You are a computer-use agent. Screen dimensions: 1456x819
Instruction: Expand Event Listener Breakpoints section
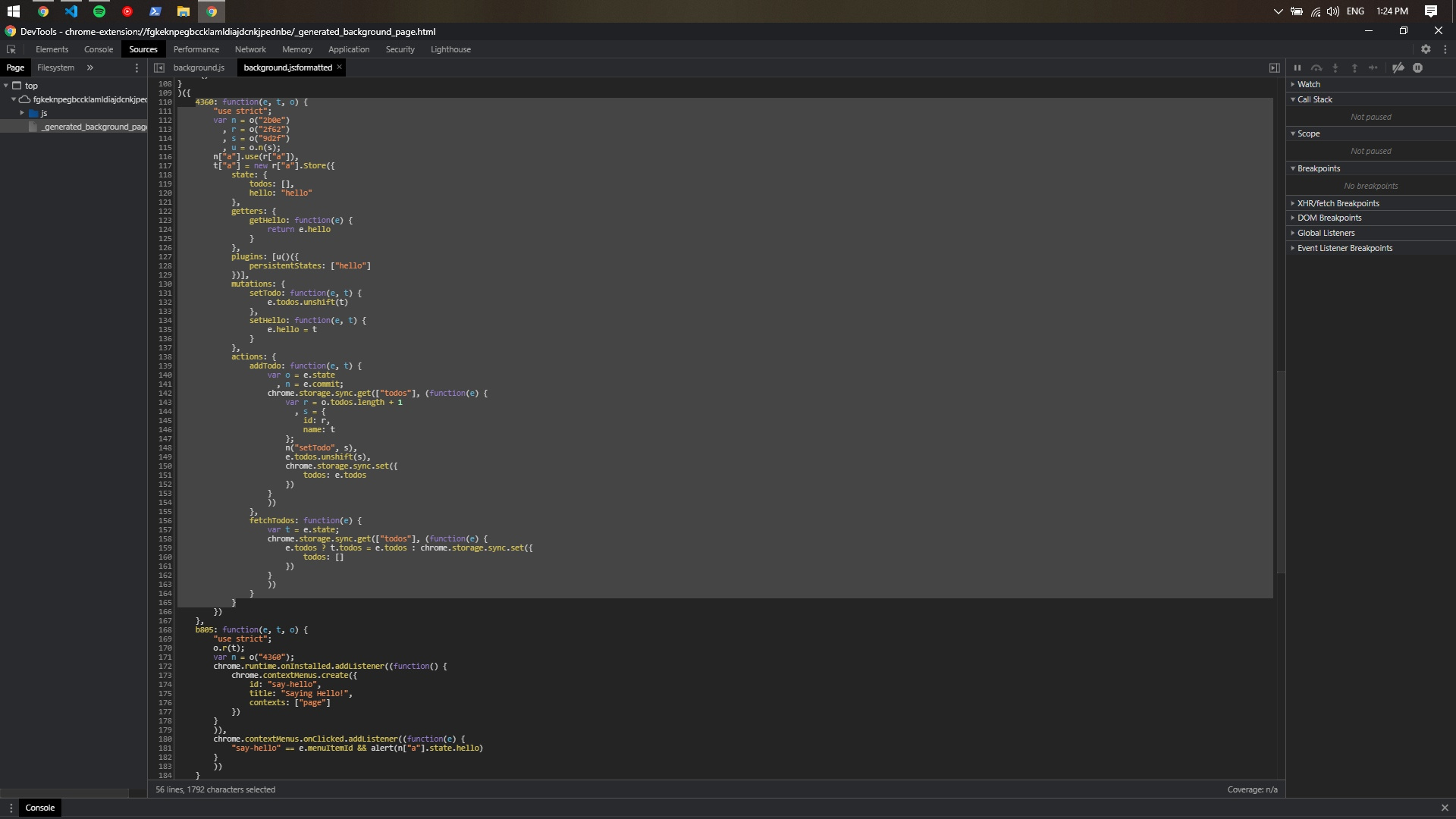[1345, 248]
